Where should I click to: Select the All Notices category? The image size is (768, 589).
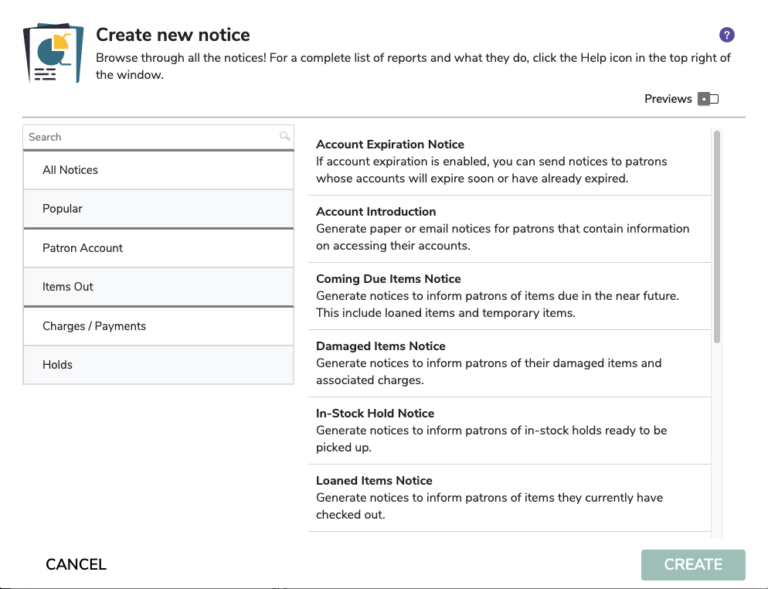point(158,170)
